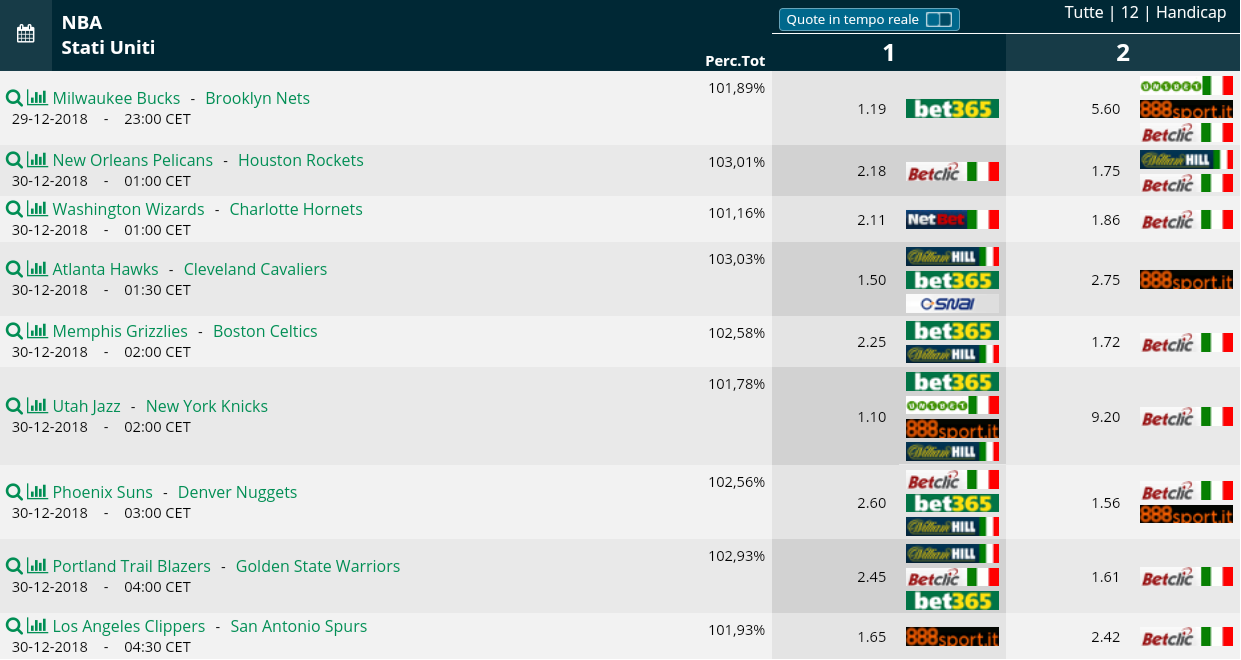Viewport: 1241px width, 660px height.
Task: Open stats chart icon for New Orleans Pelicans
Action: pyautogui.click(x=37, y=160)
